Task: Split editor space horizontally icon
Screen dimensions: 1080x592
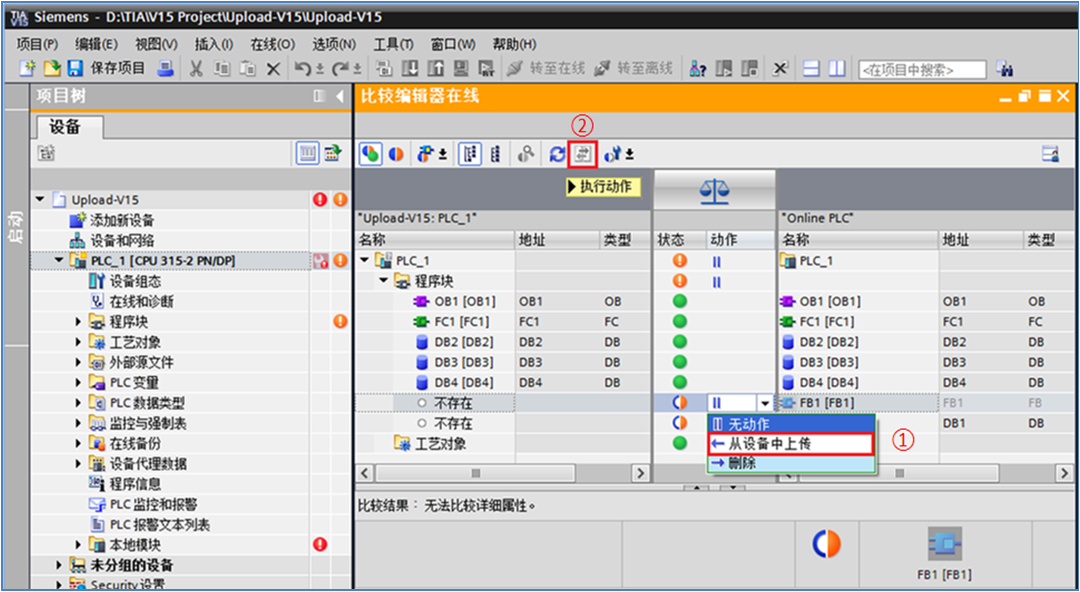Action: coord(811,68)
